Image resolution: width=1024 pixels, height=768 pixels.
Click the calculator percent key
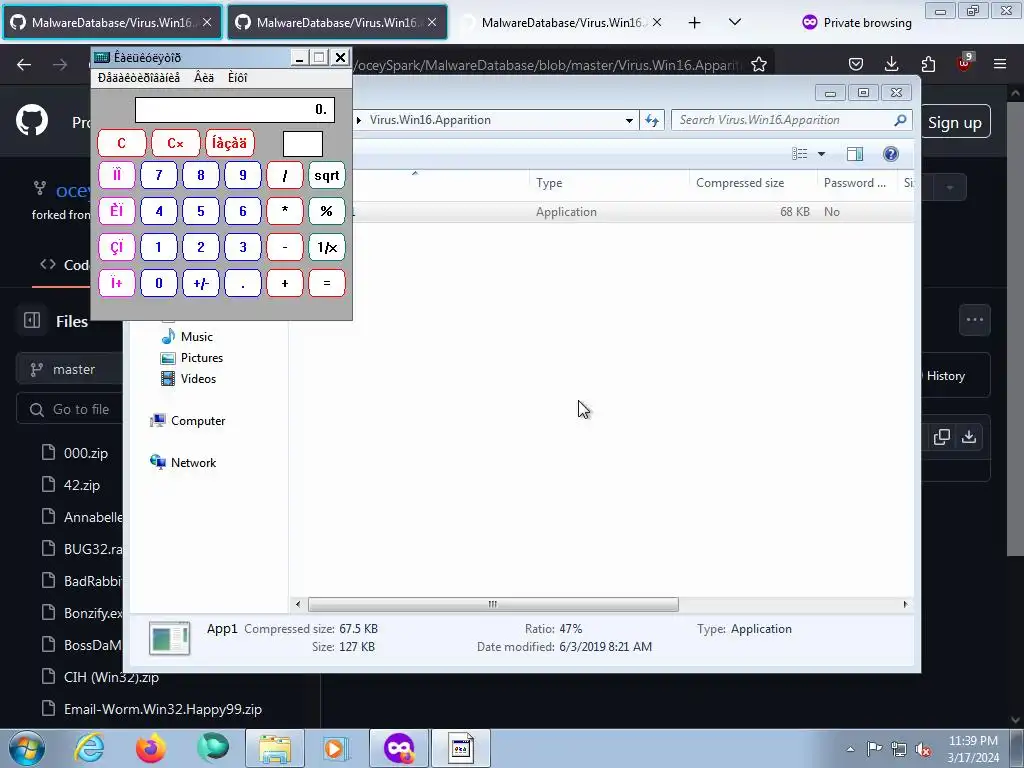point(327,211)
